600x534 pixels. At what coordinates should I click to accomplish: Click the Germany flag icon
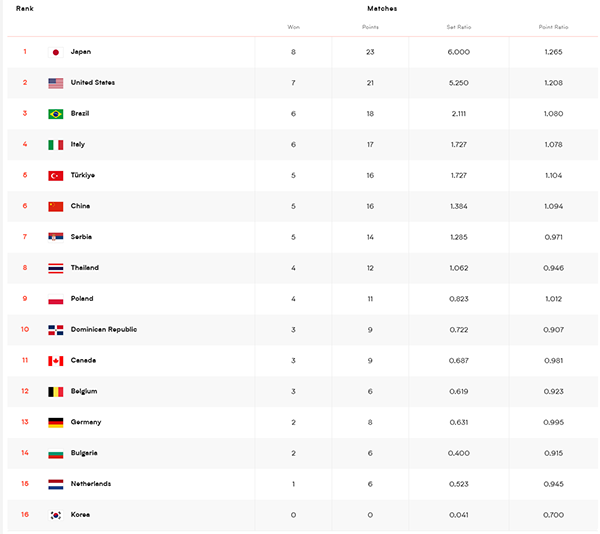point(55,423)
